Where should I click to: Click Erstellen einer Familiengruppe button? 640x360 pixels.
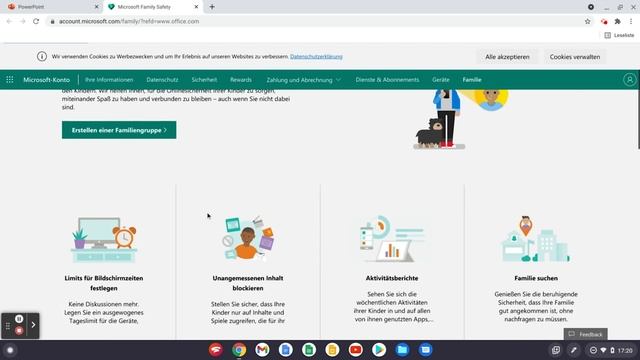click(x=119, y=130)
